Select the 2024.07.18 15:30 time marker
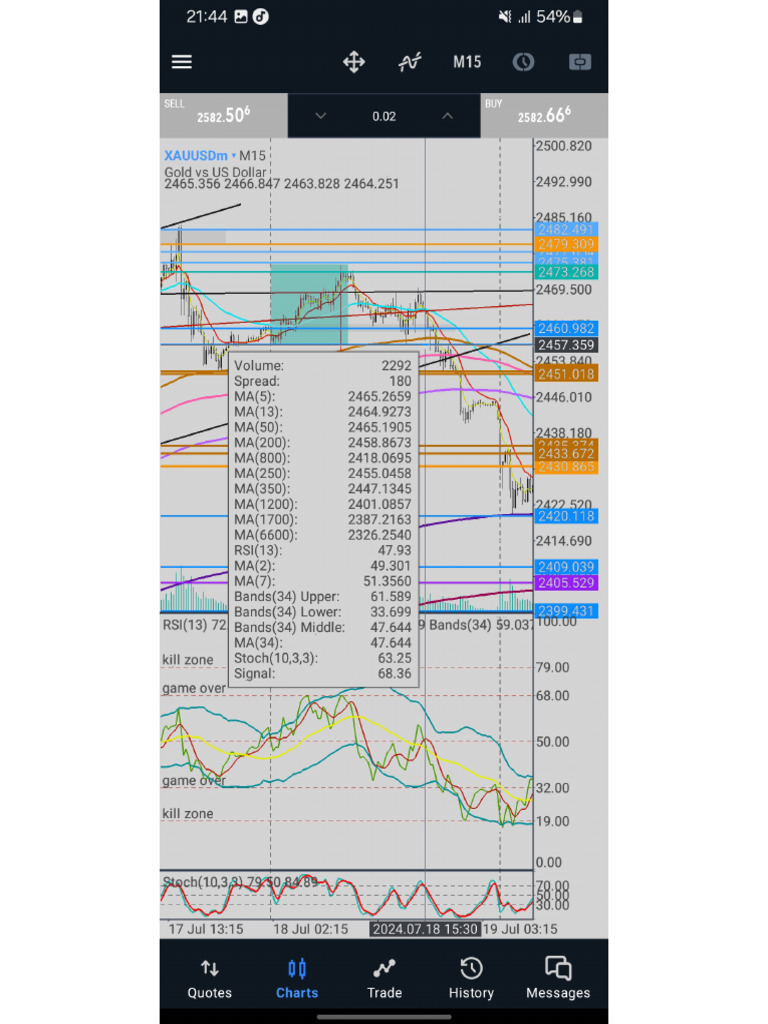768x1024 pixels. [x=424, y=929]
